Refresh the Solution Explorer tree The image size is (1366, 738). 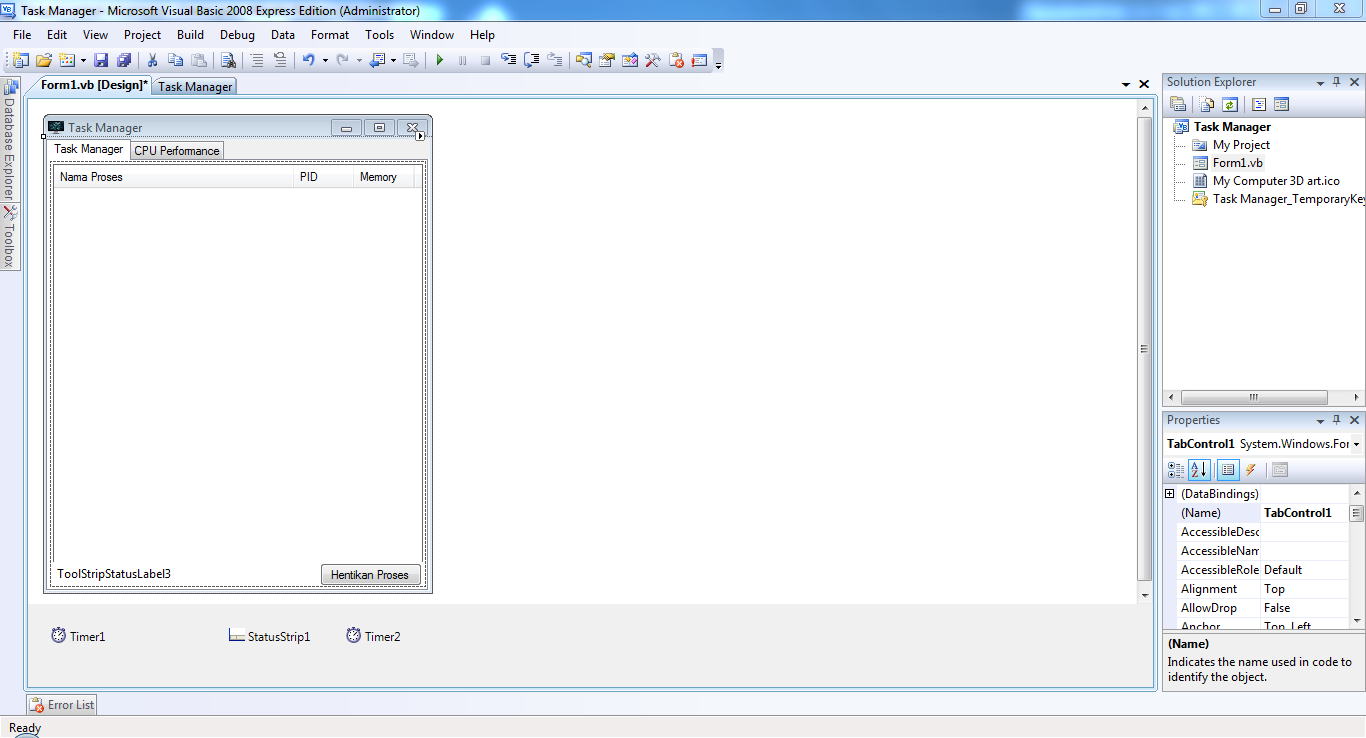point(1230,104)
